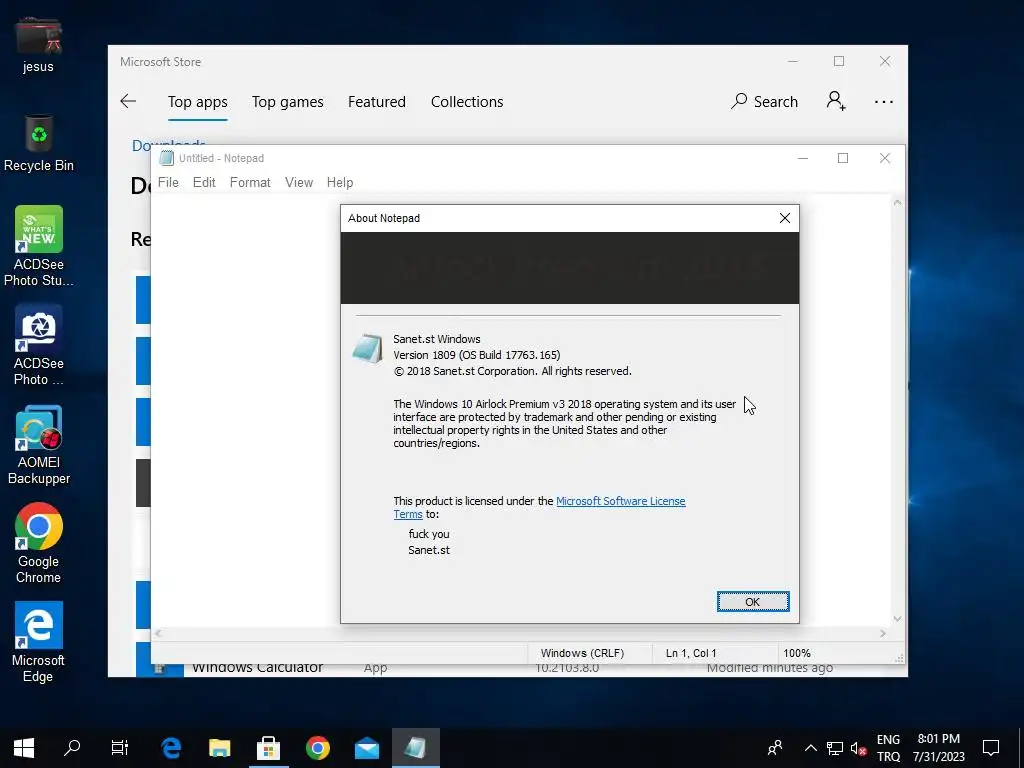
Task: Click taskbar search magnifier
Action: (x=72, y=748)
